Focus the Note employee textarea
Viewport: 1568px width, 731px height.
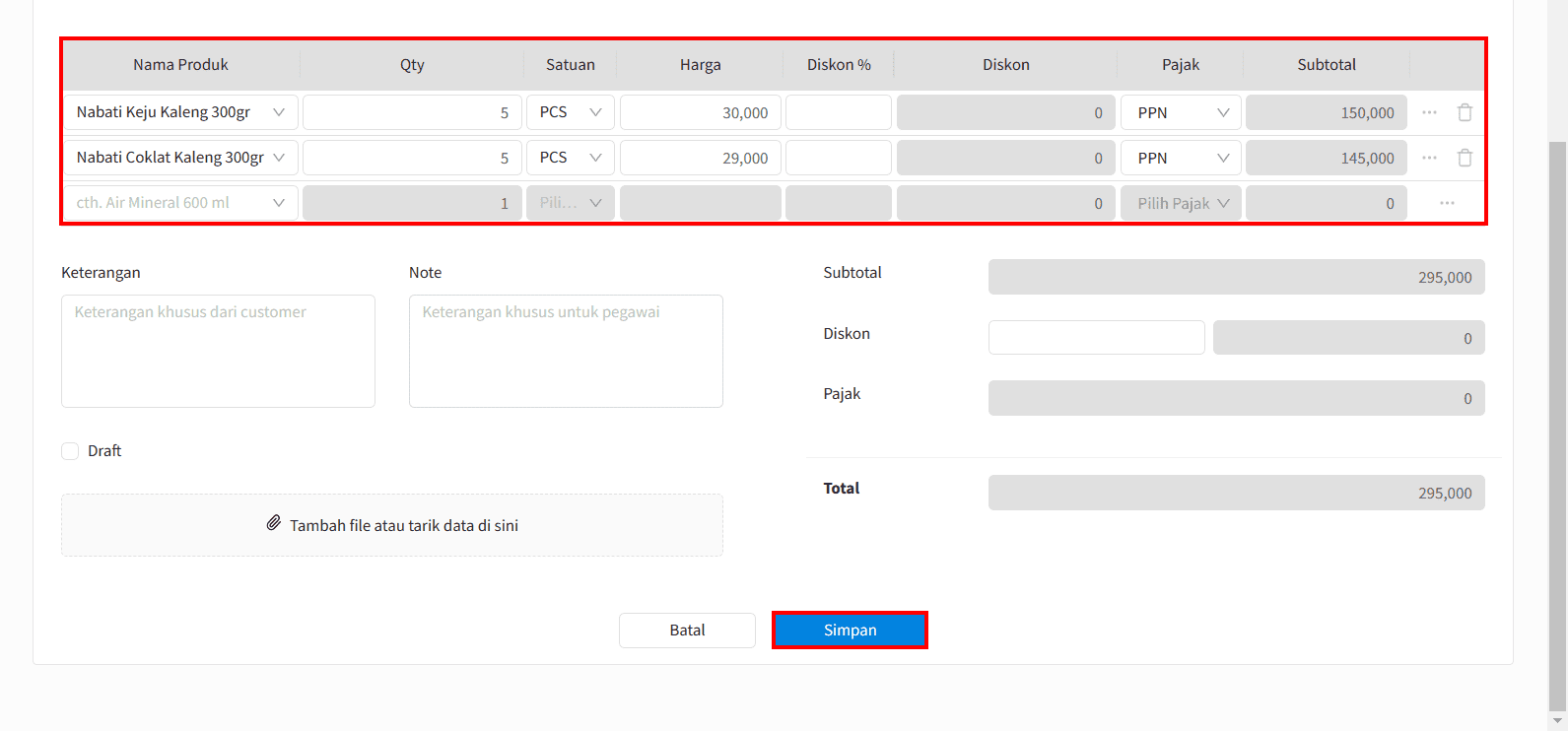(x=566, y=351)
